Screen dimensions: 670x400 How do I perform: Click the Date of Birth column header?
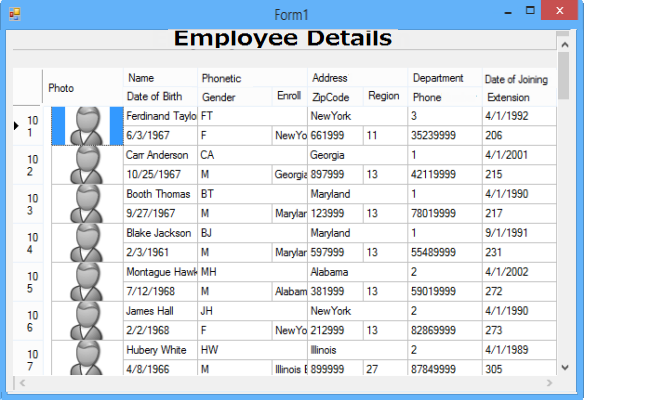coord(160,97)
